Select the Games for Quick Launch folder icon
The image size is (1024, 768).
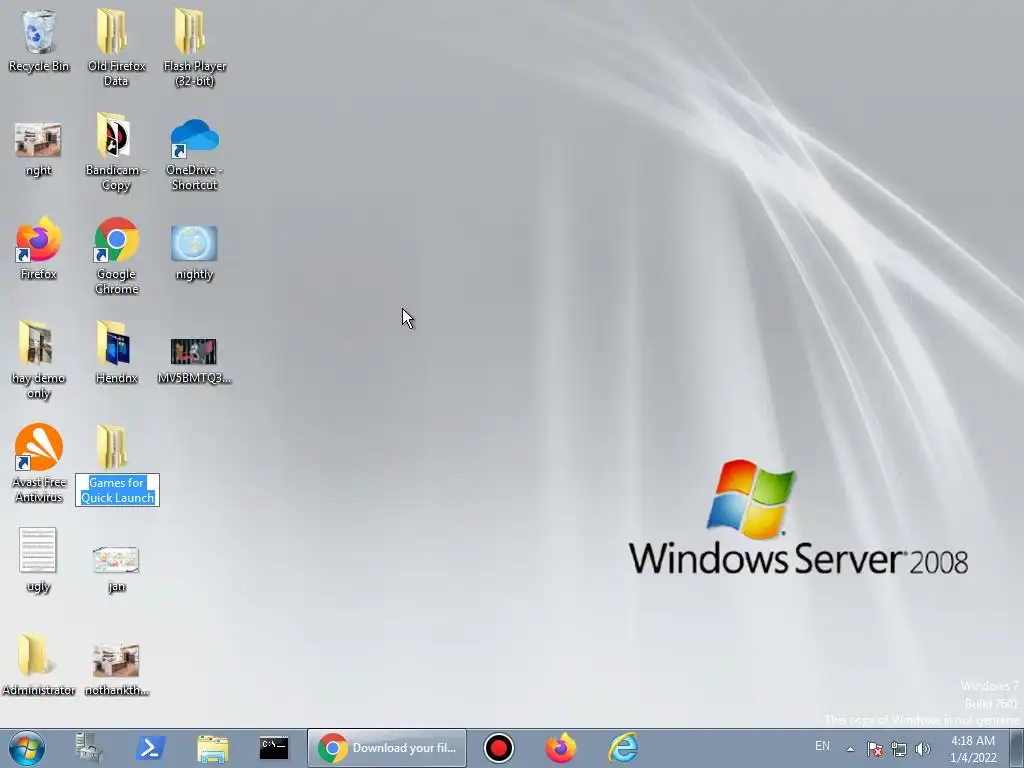pos(112,447)
